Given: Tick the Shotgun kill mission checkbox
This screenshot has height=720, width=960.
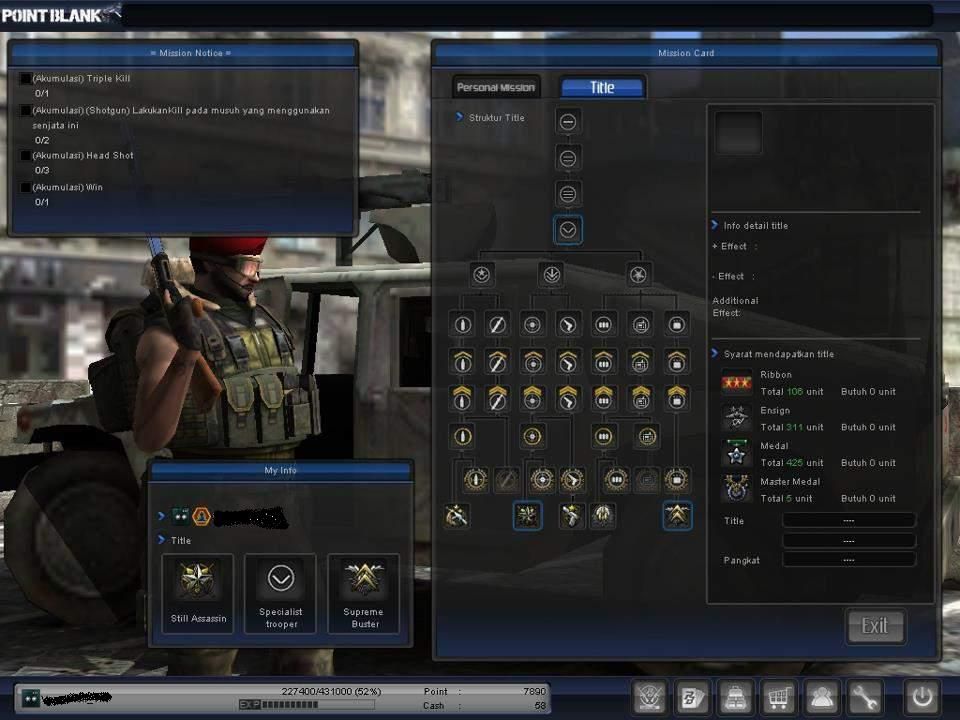Looking at the screenshot, I should click(x=24, y=110).
